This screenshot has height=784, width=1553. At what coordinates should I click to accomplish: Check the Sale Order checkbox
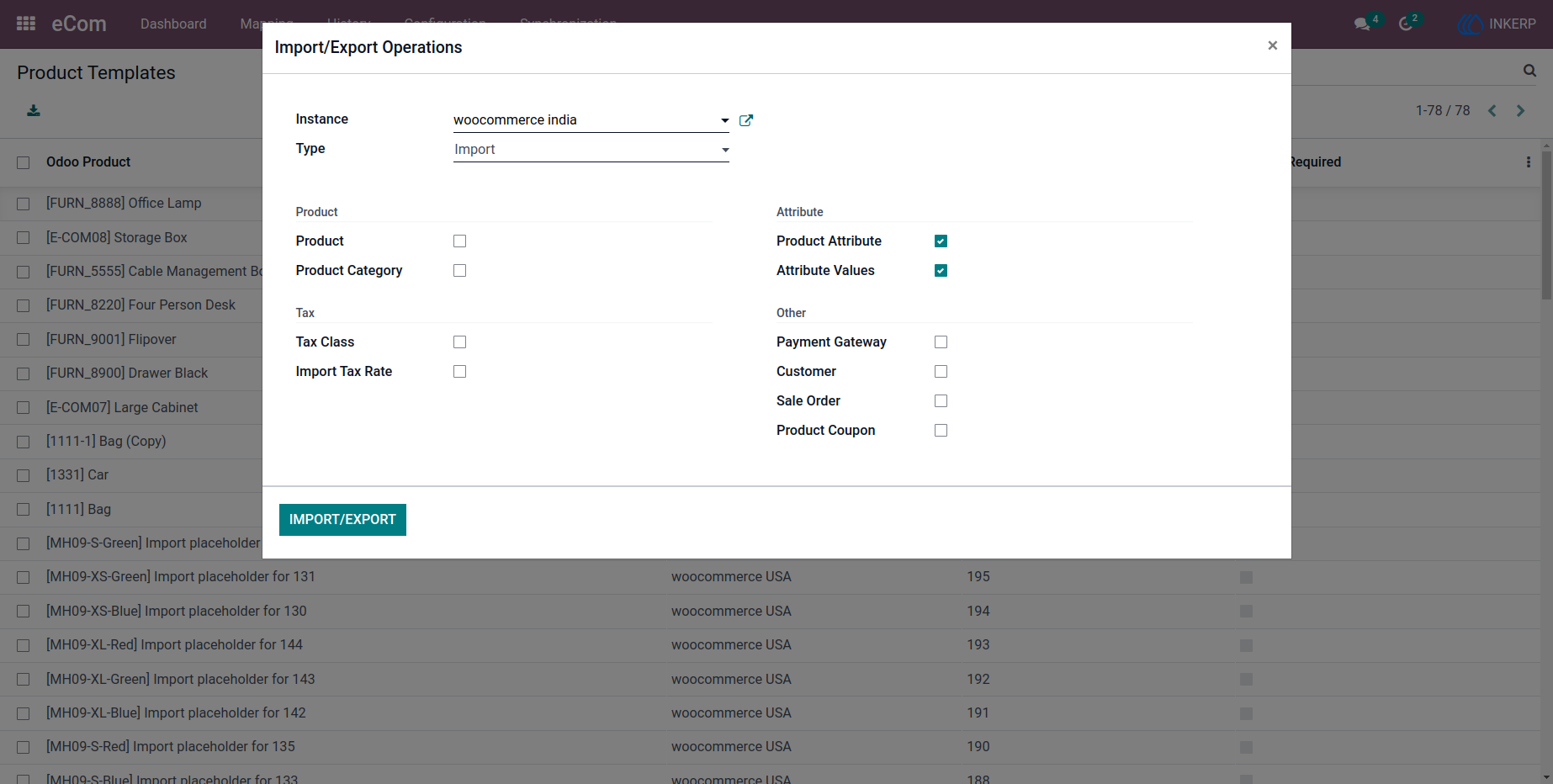click(941, 401)
